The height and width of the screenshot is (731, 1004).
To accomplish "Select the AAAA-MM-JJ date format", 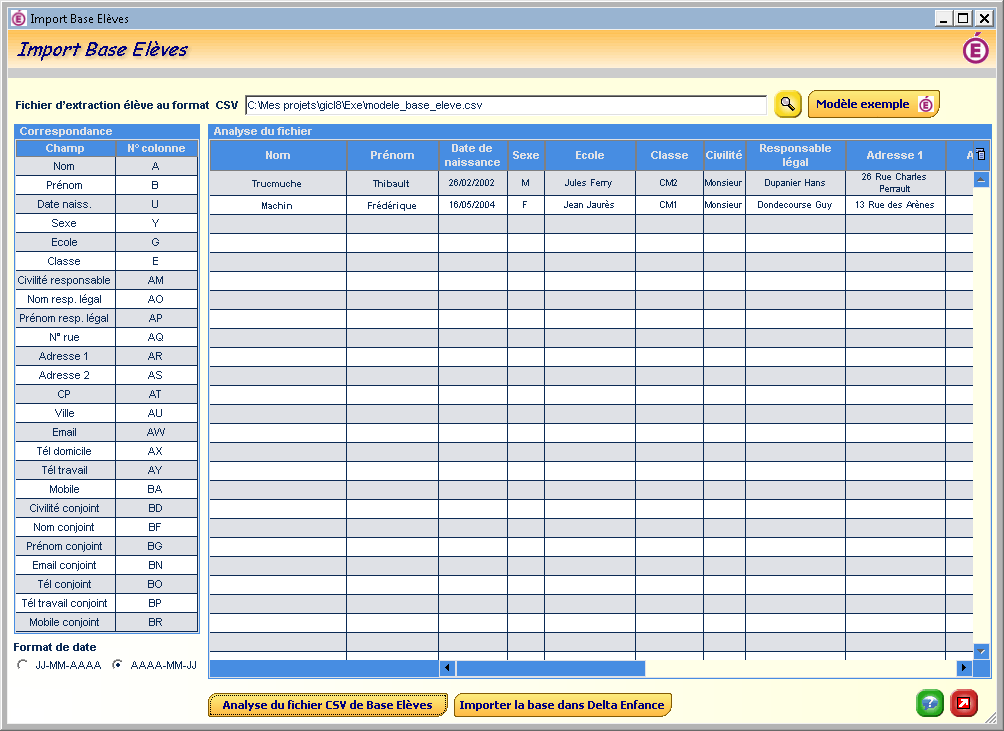I will (x=118, y=665).
